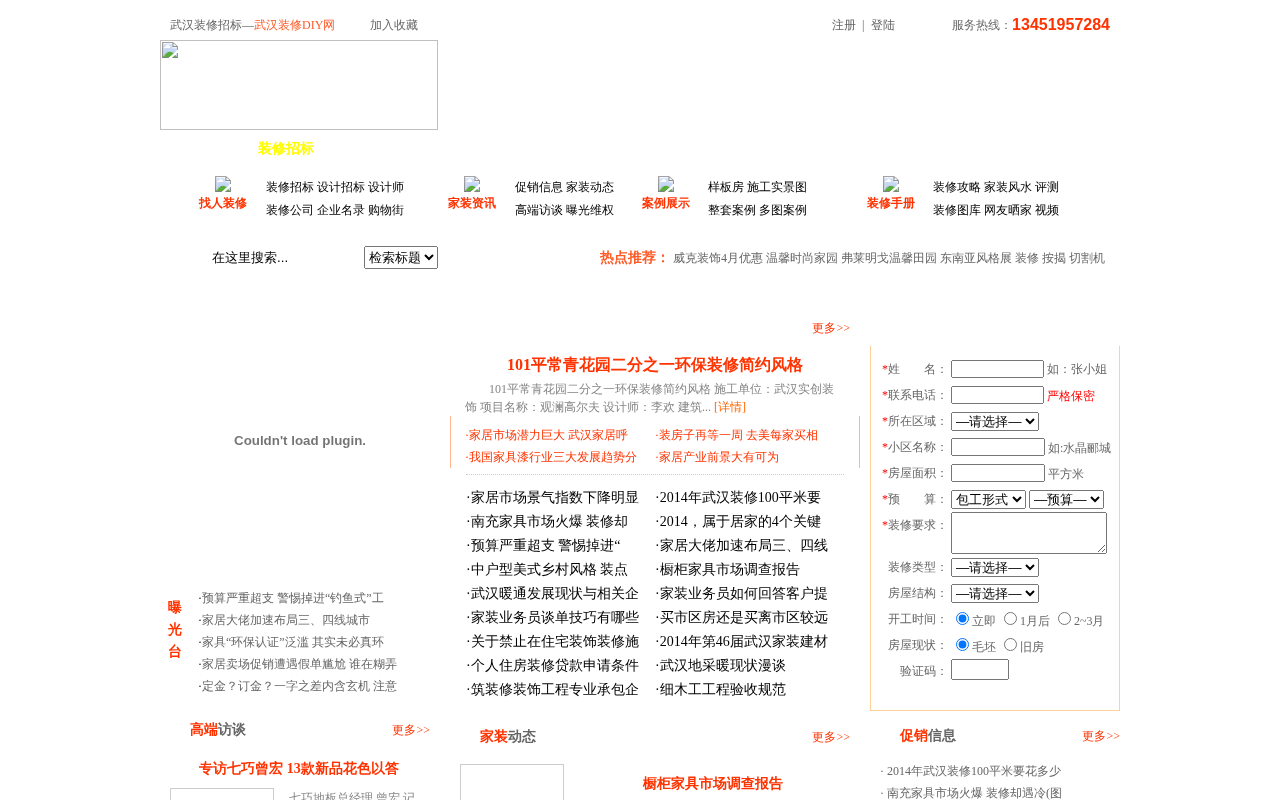Click 加入收藏 link
The height and width of the screenshot is (800, 1280).
coord(394,25)
